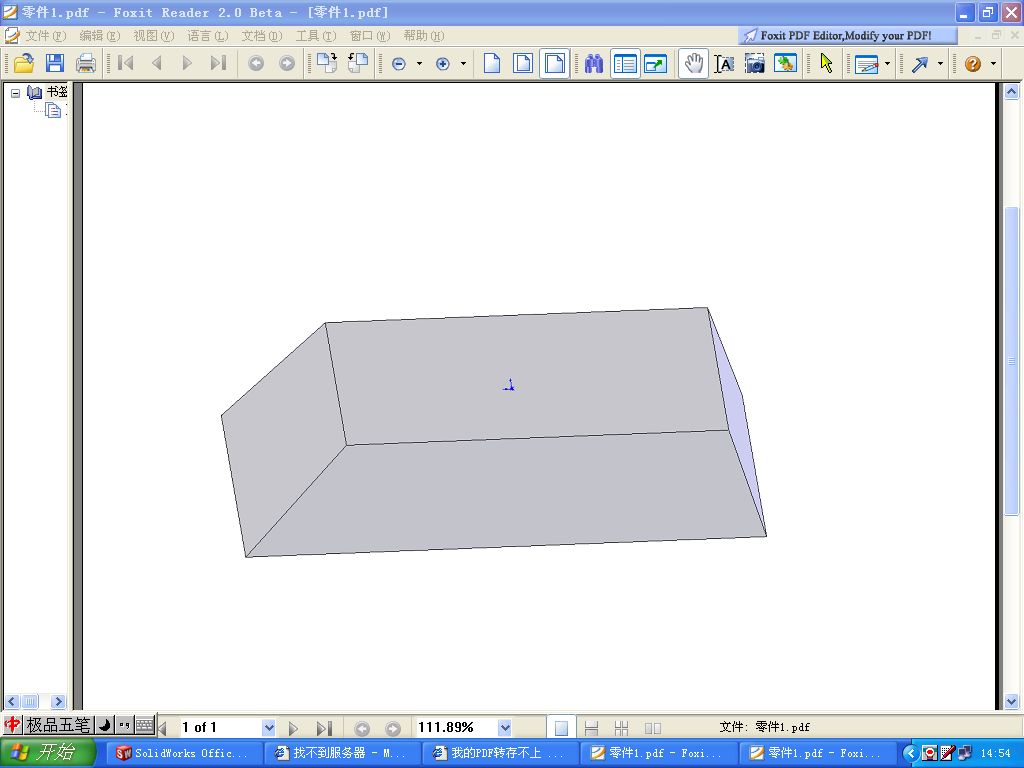Viewport: 1024px width, 768px height.
Task: Select the bookmark page item under 书签
Action: [x=54, y=110]
